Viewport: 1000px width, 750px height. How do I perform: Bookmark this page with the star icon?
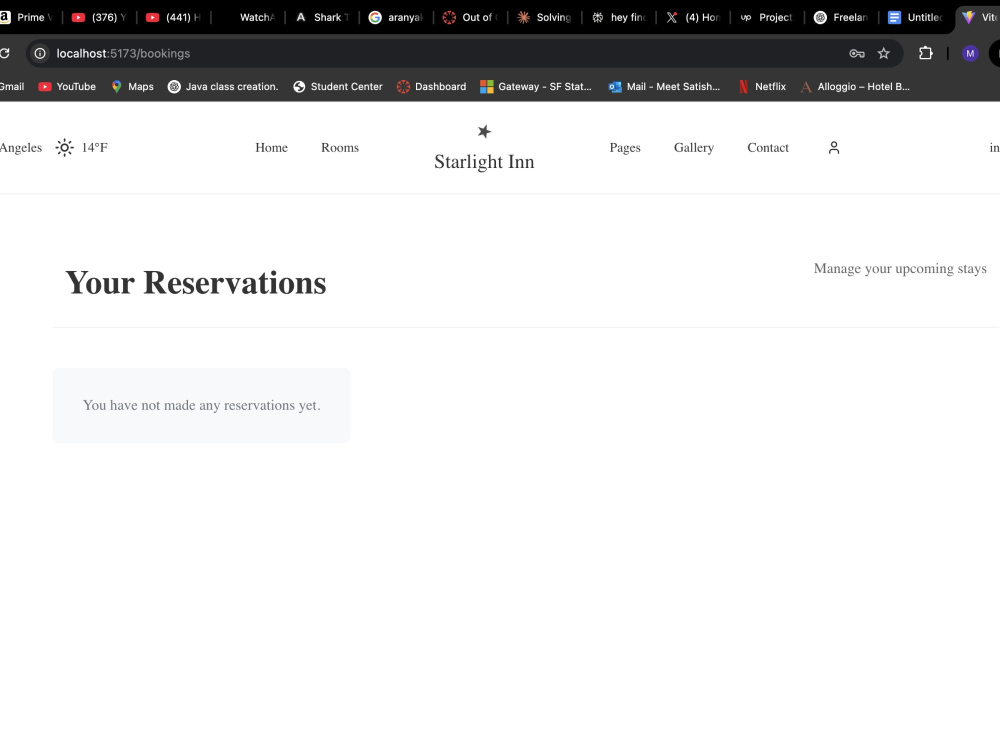tap(883, 54)
